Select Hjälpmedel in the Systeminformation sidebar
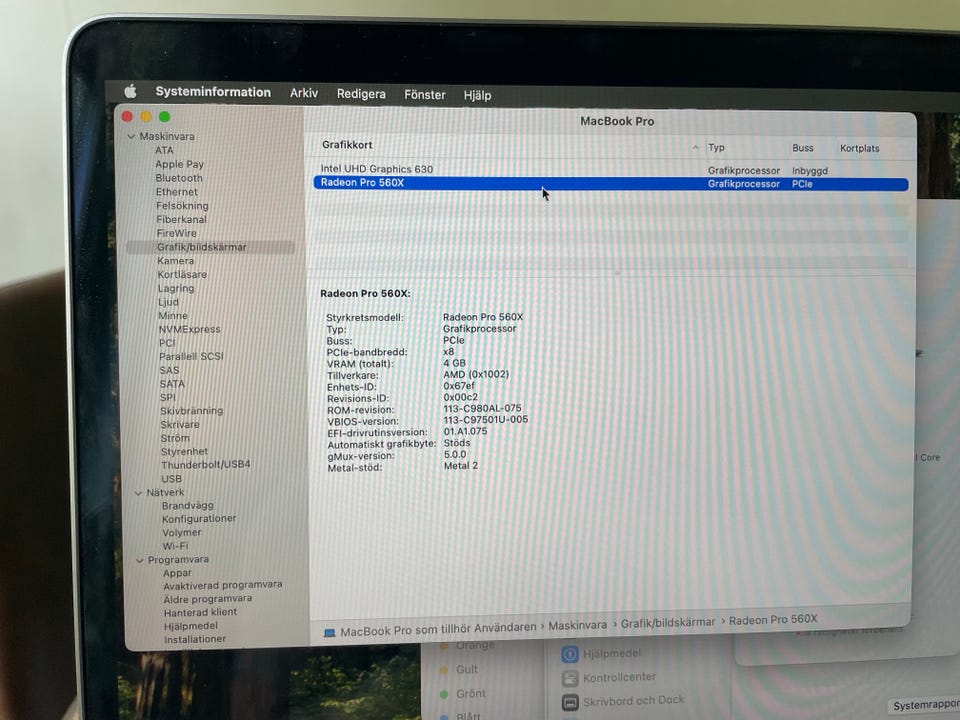Image resolution: width=960 pixels, height=720 pixels. point(191,626)
